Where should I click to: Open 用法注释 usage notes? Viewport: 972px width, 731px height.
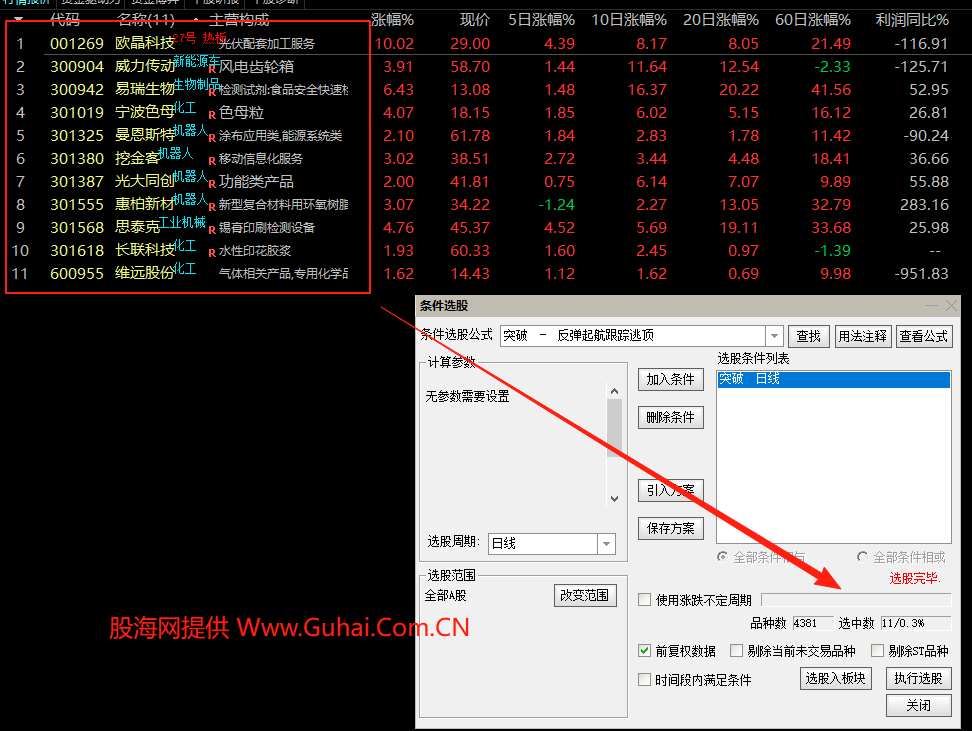(863, 336)
